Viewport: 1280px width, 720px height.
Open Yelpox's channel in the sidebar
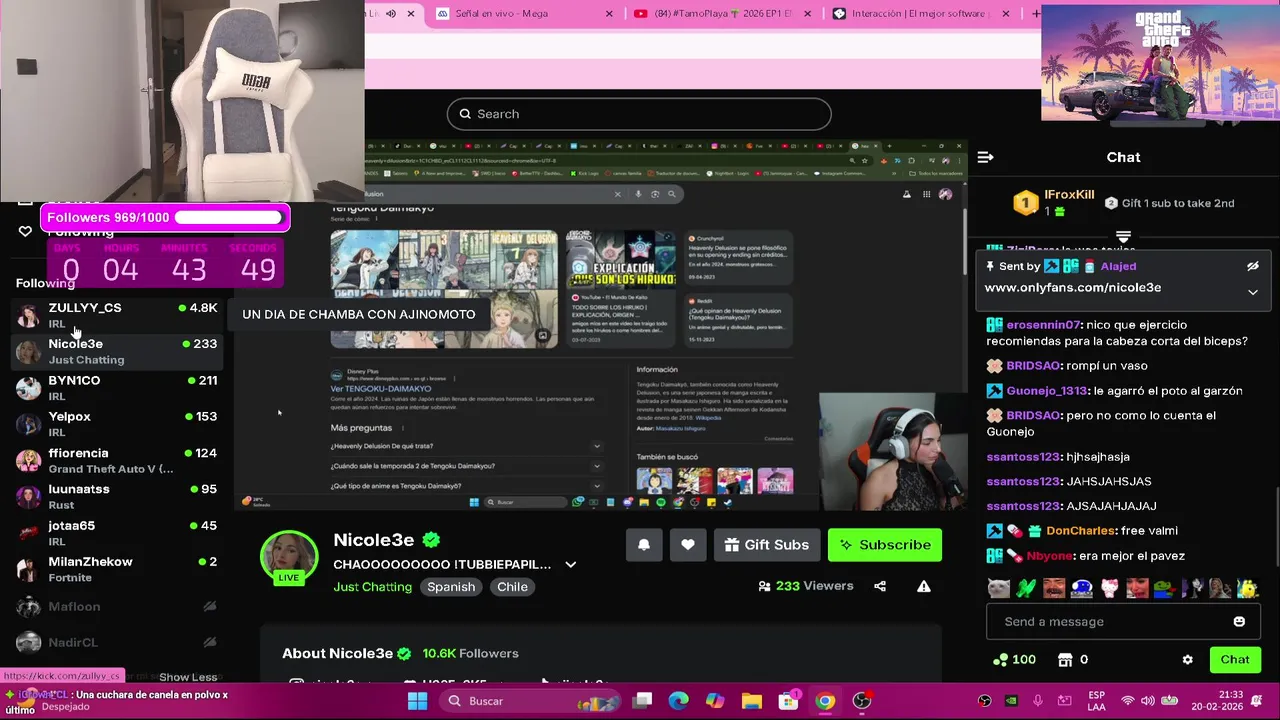point(118,424)
